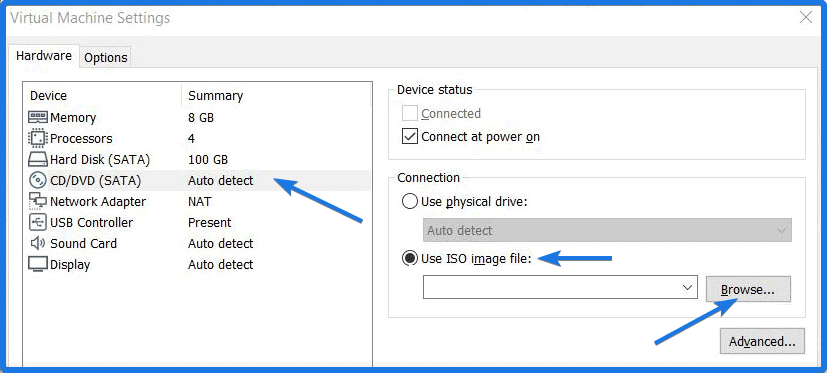Expand the ISO image file path dropdown arrow
The width and height of the screenshot is (827, 373).
pyautogui.click(x=687, y=288)
